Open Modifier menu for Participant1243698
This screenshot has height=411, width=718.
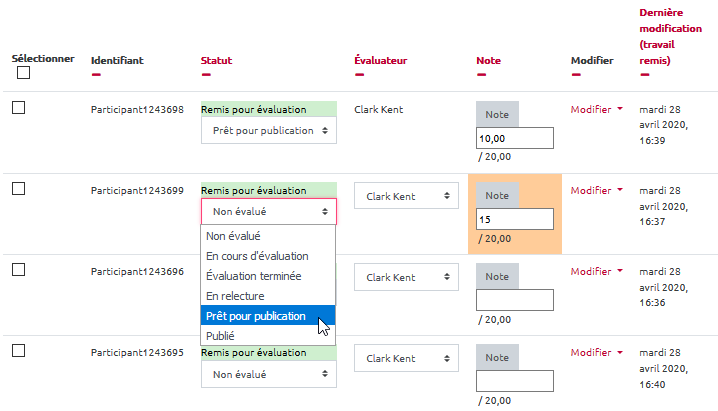click(x=596, y=109)
